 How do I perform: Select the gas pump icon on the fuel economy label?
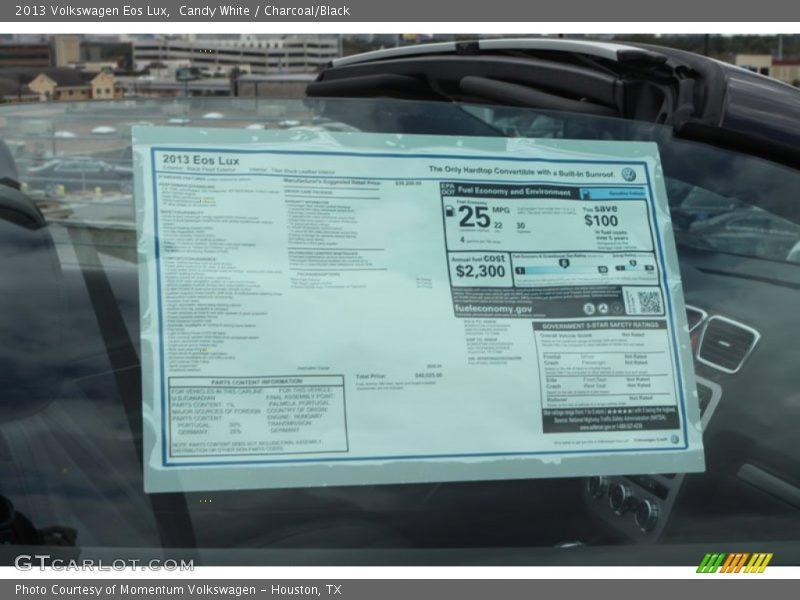450,211
